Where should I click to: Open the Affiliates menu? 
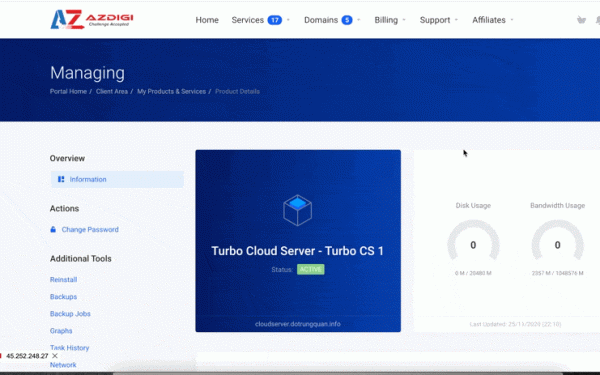[x=489, y=20]
